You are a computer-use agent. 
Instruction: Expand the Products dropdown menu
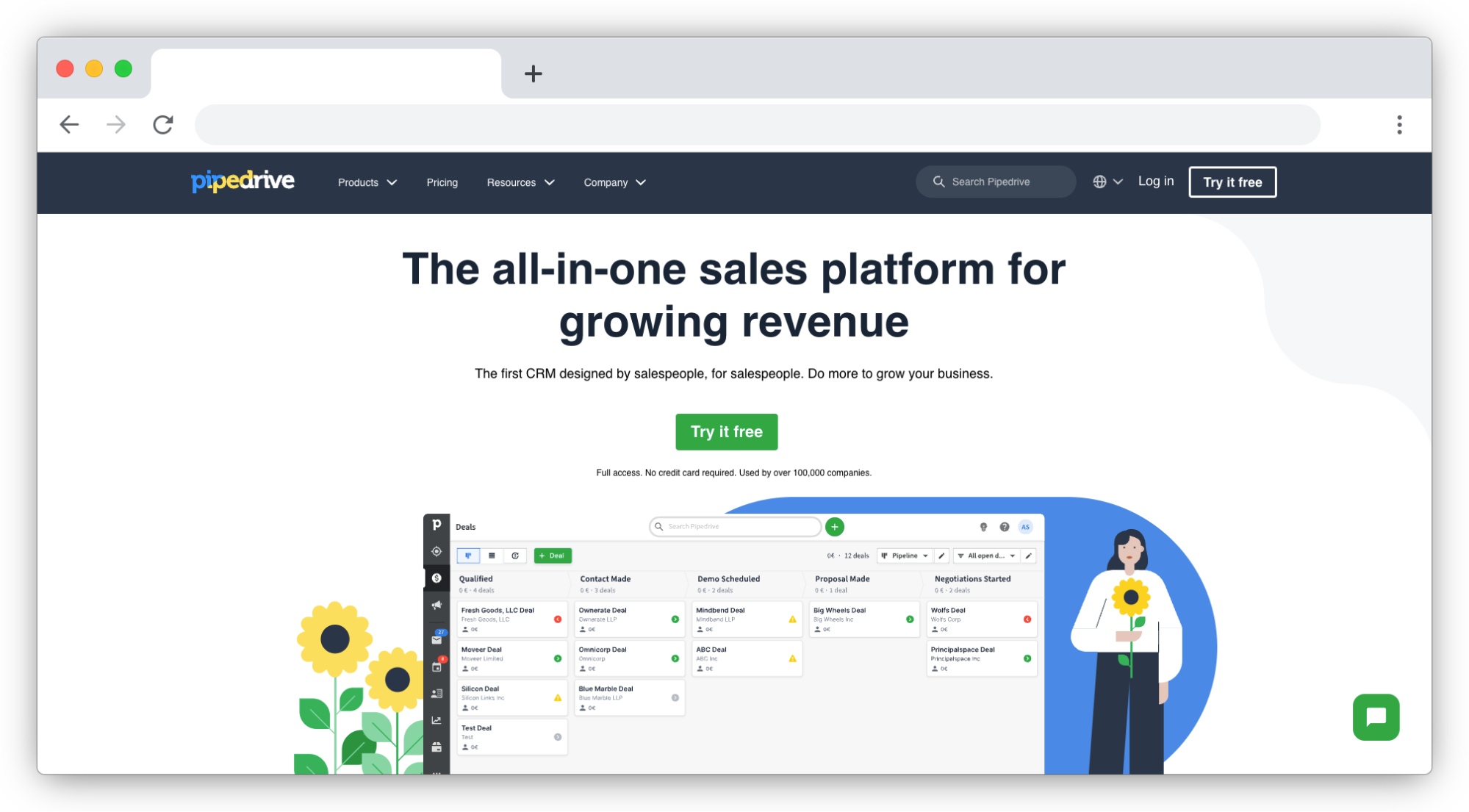[x=365, y=182]
